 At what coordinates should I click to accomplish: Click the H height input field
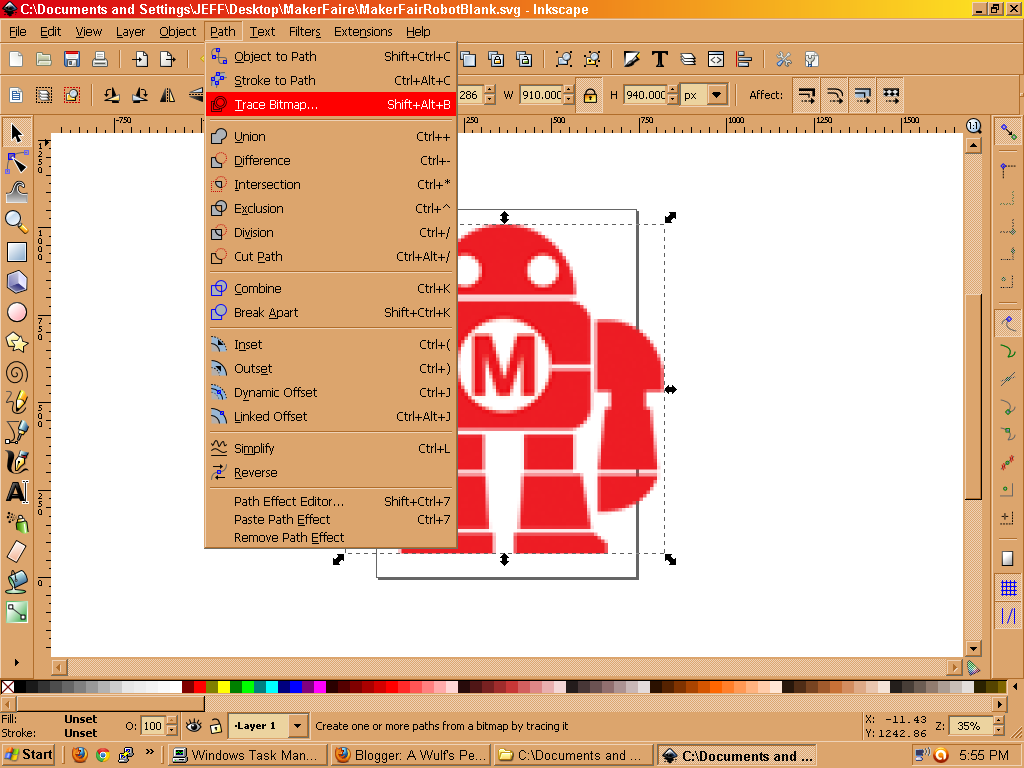[645, 95]
